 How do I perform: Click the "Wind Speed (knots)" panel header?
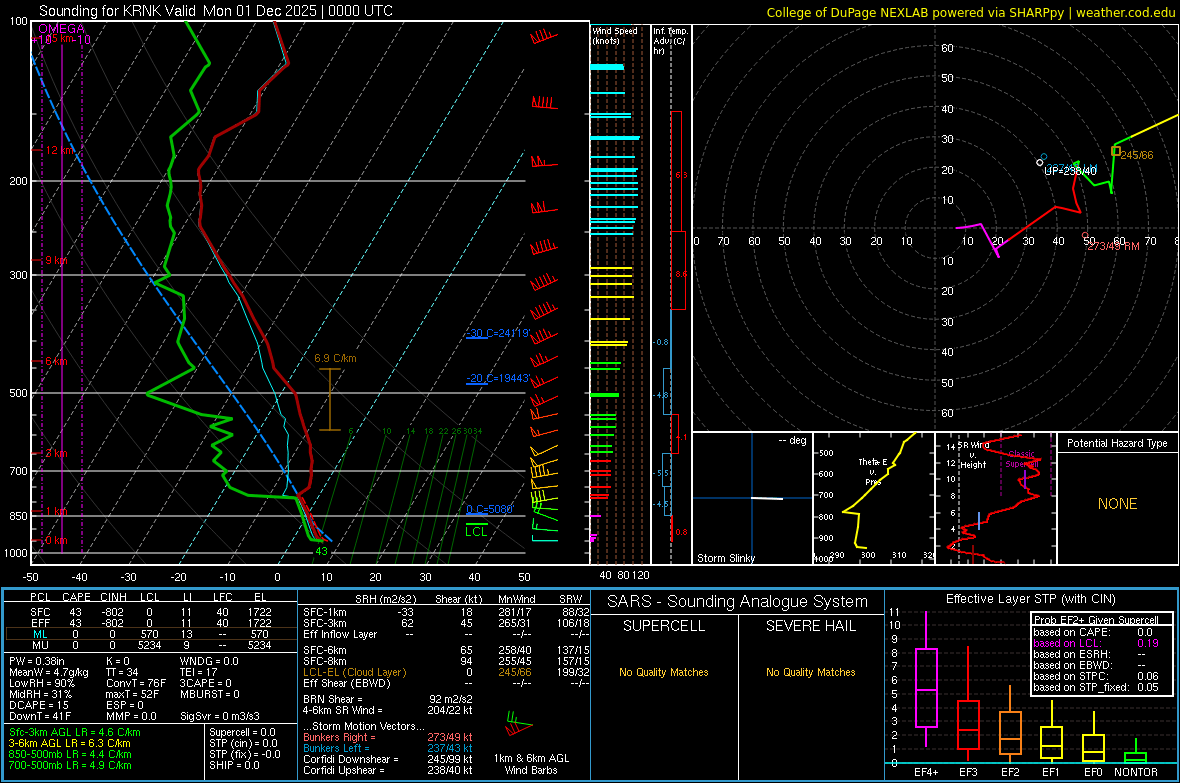[x=614, y=35]
